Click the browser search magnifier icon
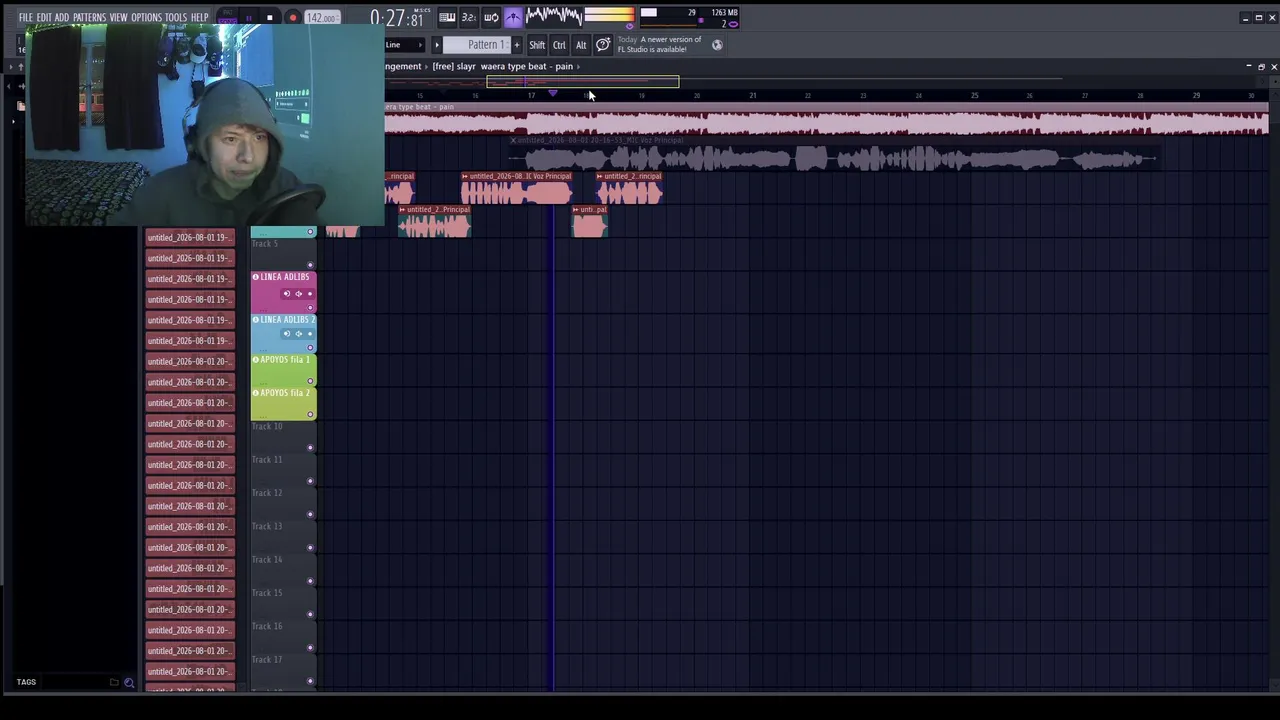1280x720 pixels. click(129, 683)
